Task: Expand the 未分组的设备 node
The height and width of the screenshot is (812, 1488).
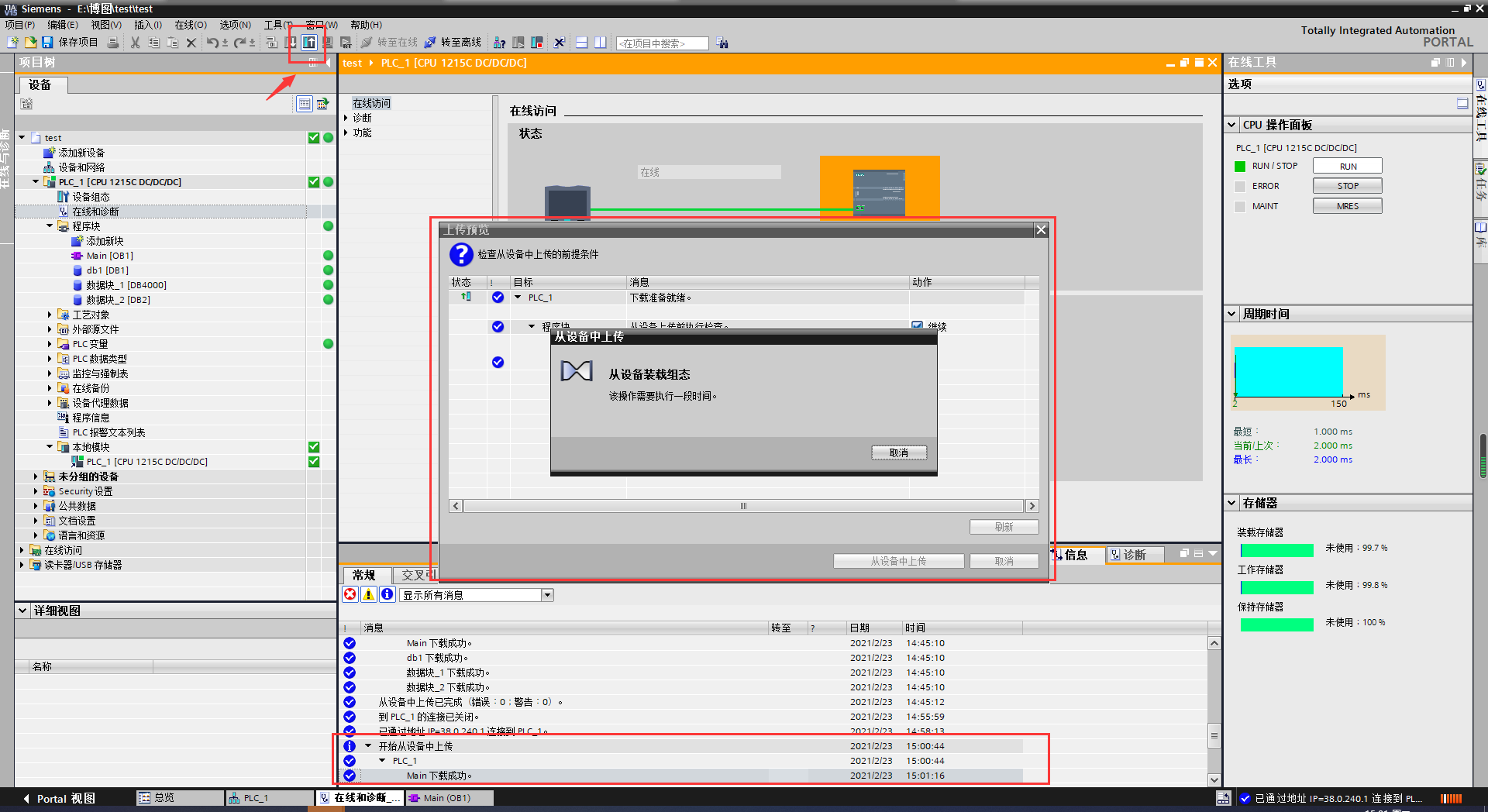Action: click(x=36, y=477)
